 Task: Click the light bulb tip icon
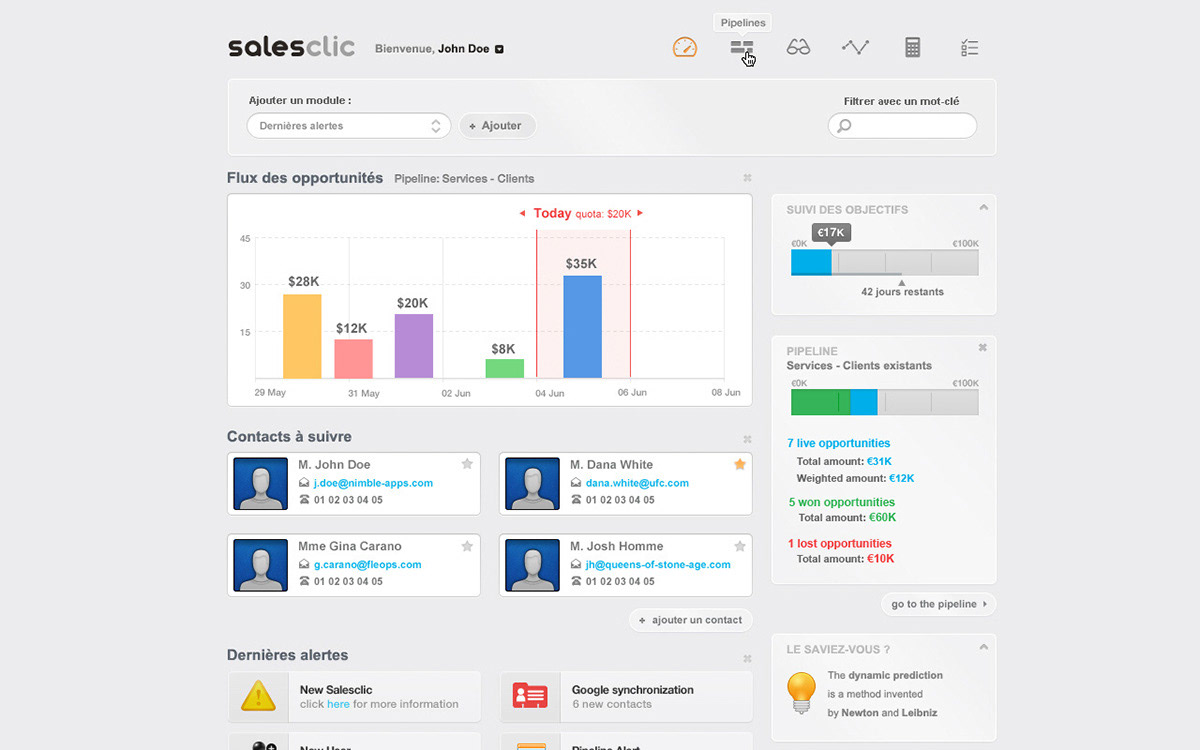click(x=801, y=692)
